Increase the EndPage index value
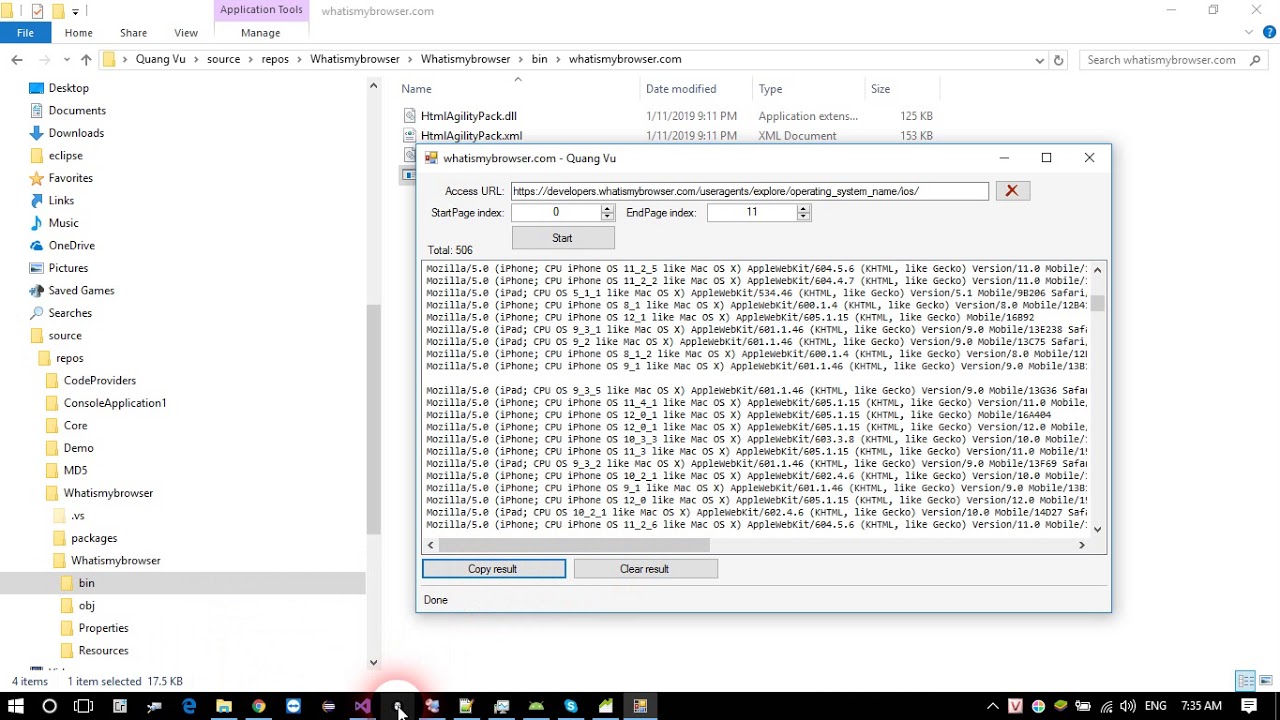 coord(803,208)
